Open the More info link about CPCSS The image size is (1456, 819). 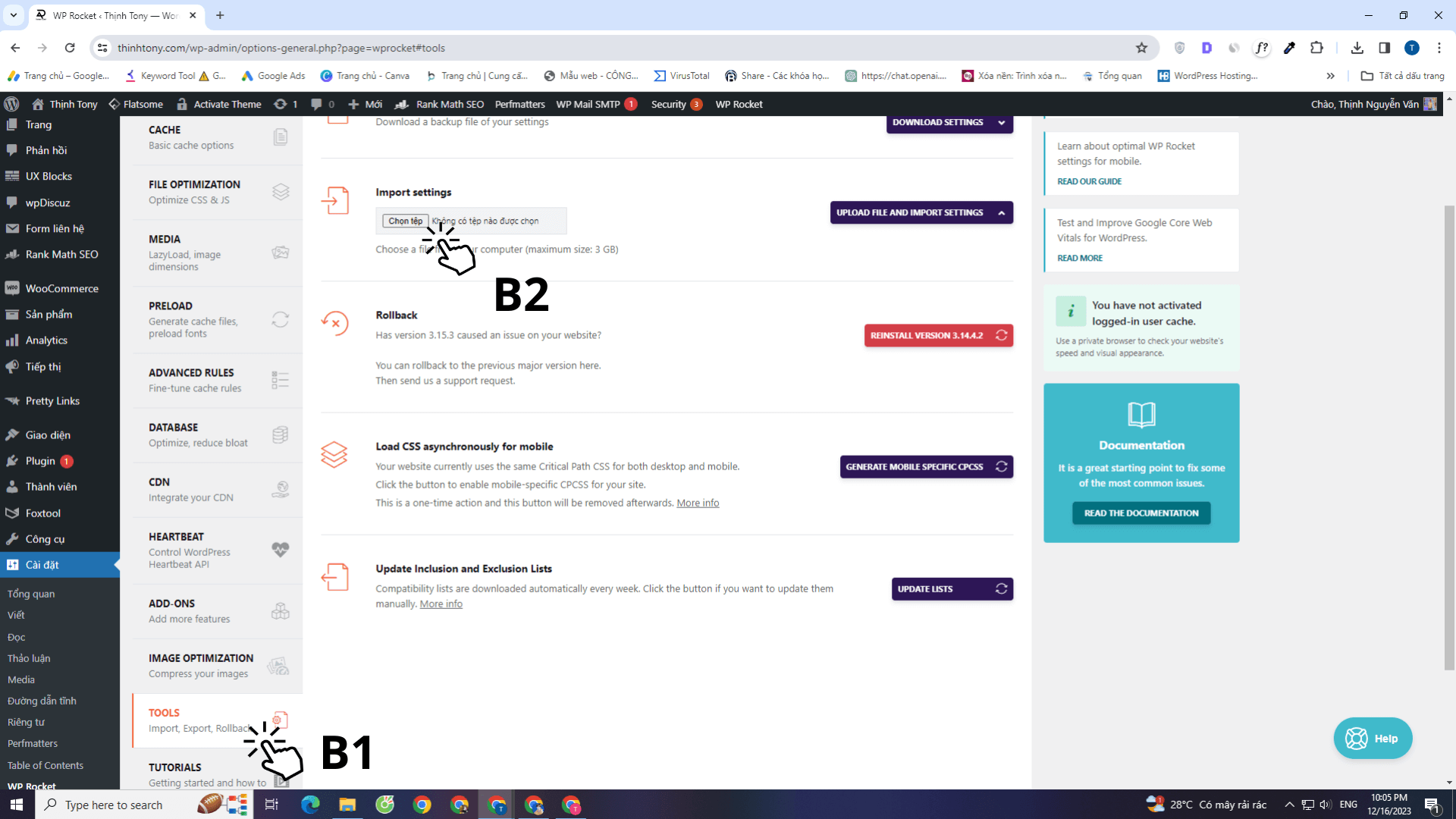tap(698, 503)
